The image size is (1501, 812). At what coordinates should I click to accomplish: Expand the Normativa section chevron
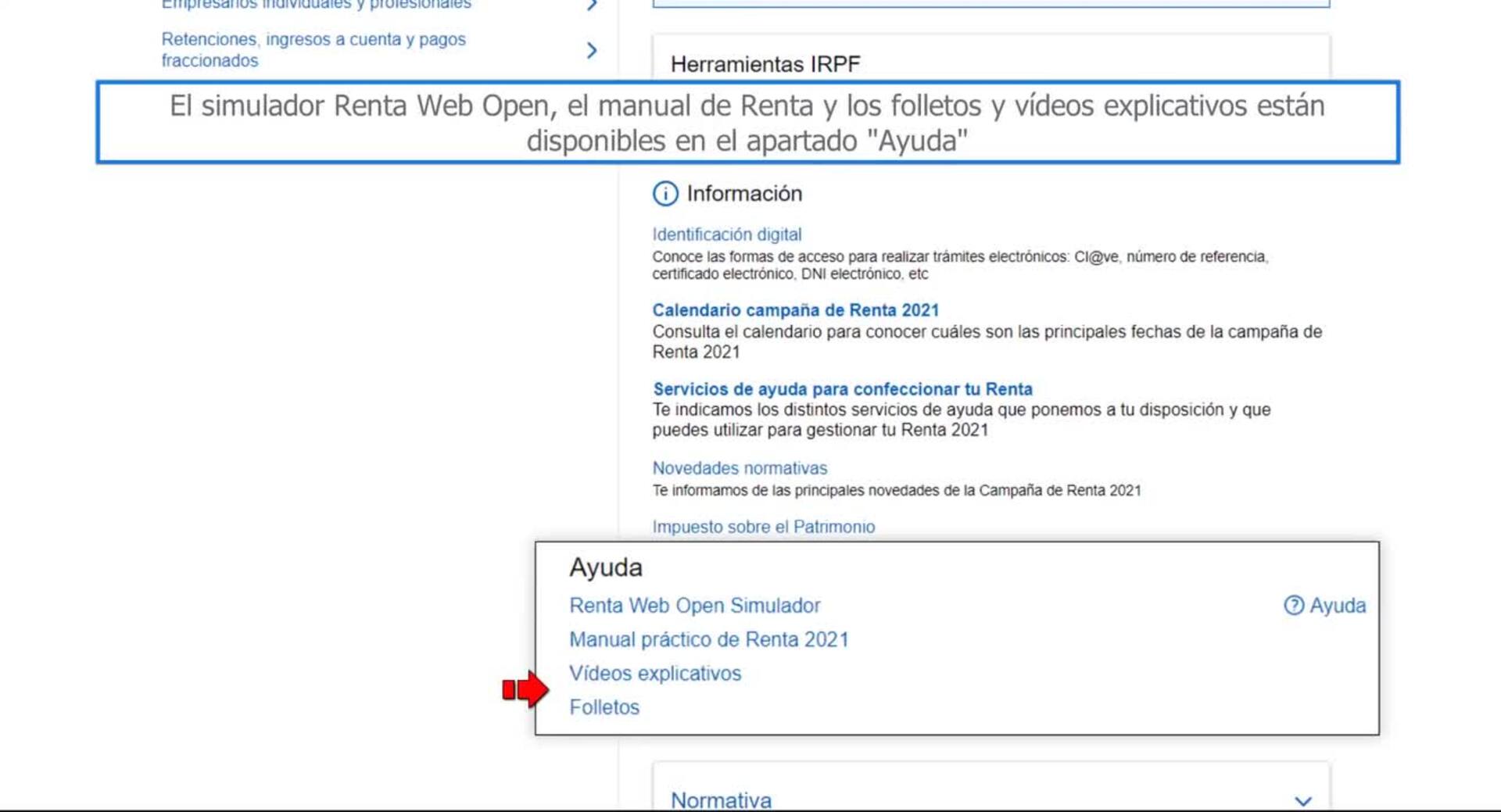click(x=1302, y=800)
